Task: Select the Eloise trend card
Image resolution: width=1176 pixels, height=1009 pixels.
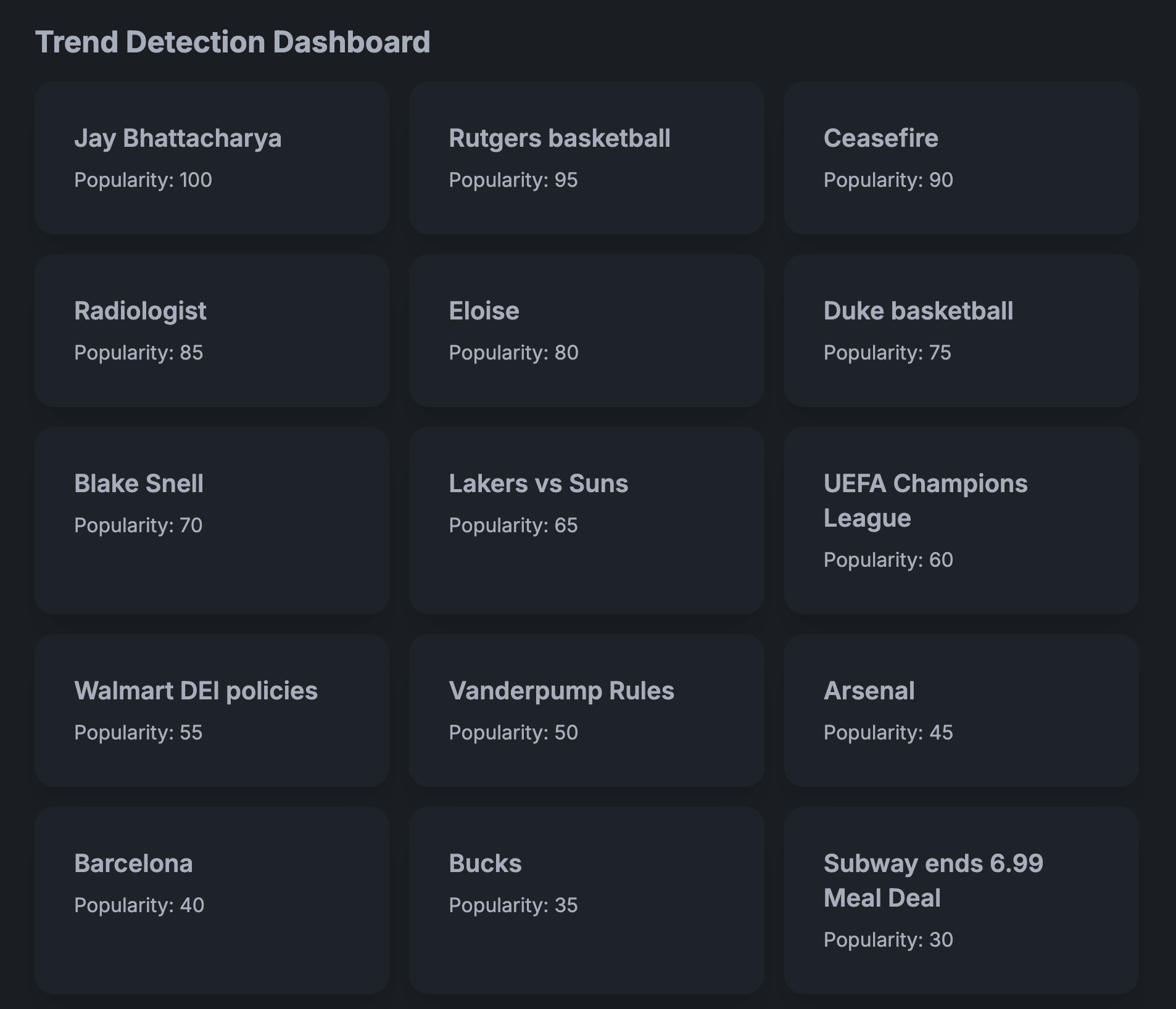Action: [586, 331]
